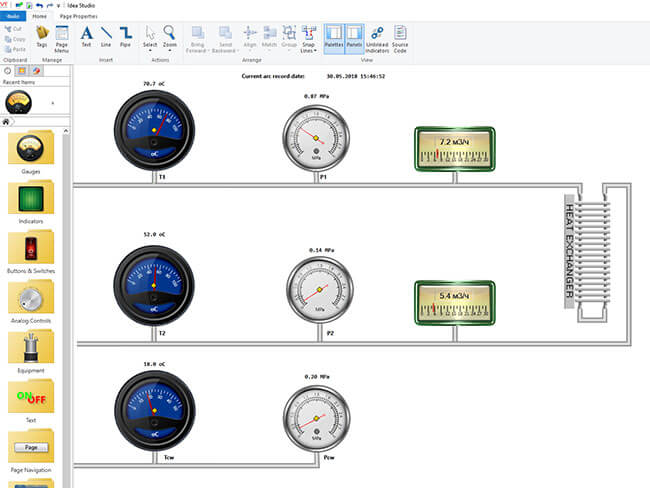This screenshot has width=650, height=488.
Task: Open the Align dropdown arrow
Action: (x=250, y=51)
